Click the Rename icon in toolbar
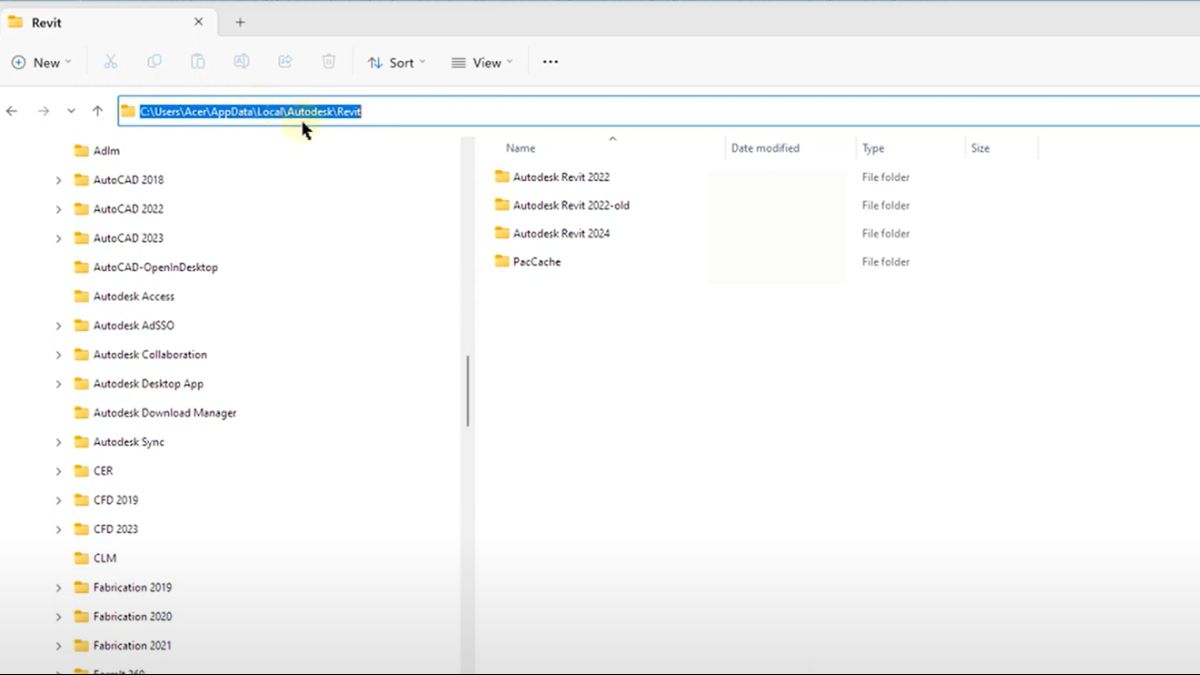The height and width of the screenshot is (675, 1200). (x=241, y=62)
